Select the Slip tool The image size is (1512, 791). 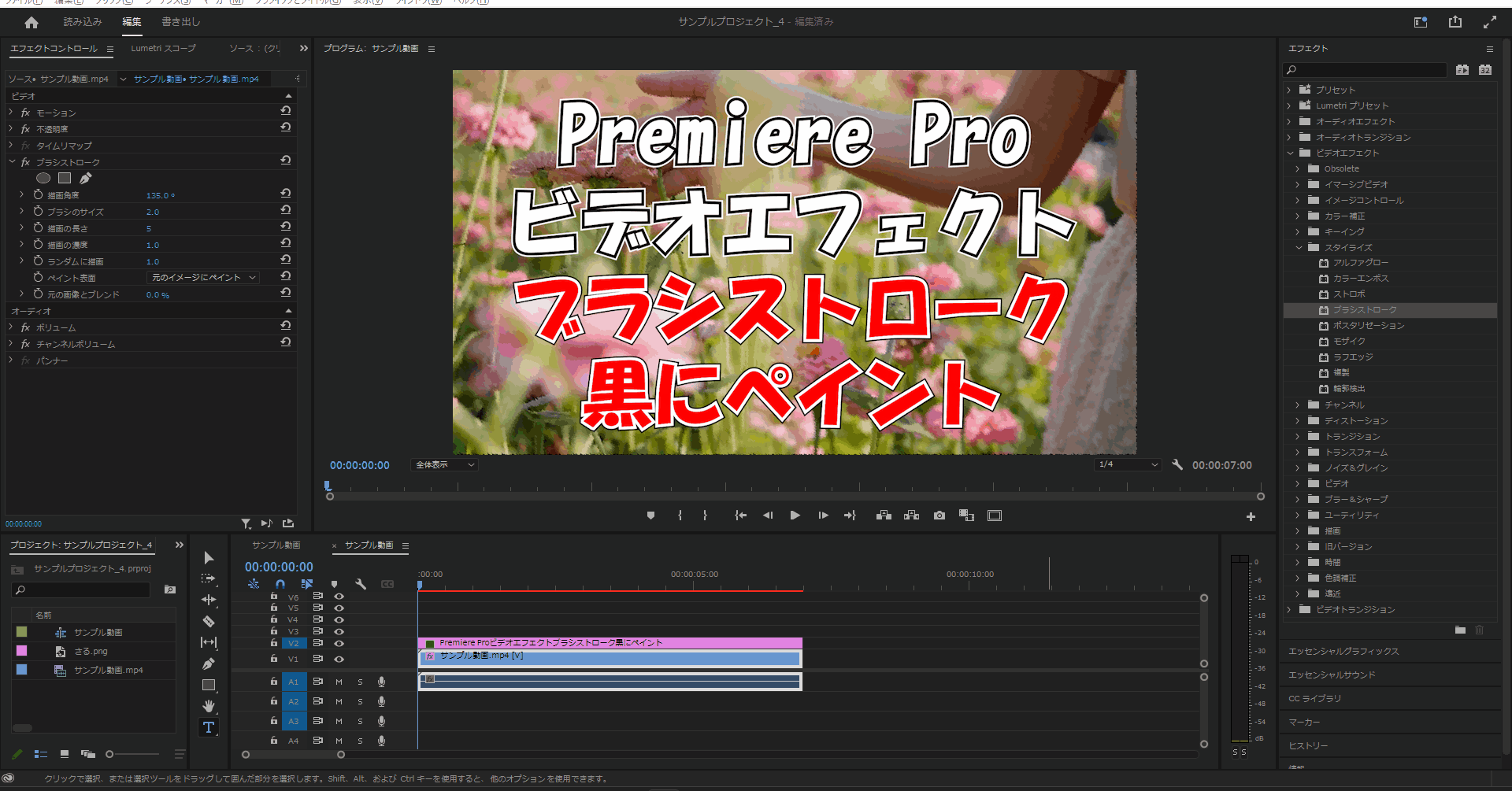tap(209, 642)
